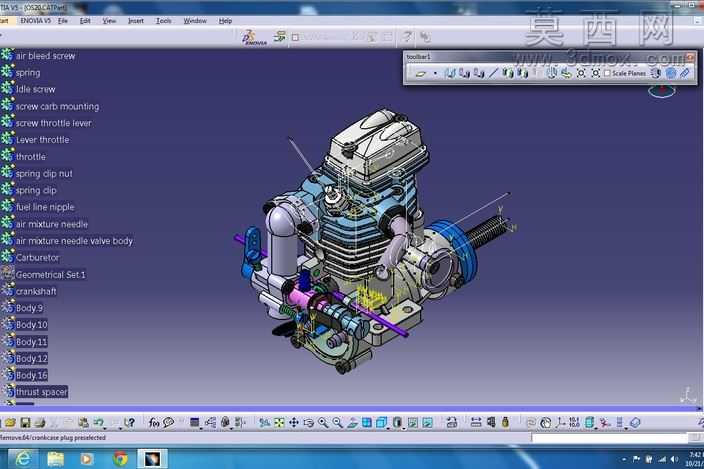
Task: Click the ENOVIA logo icon in top toolbar
Action: coord(254,38)
